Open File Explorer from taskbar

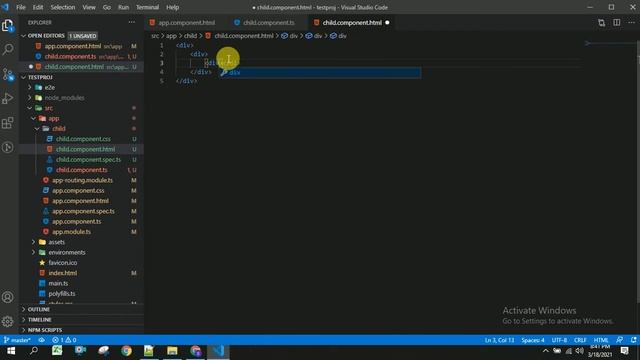[172, 351]
